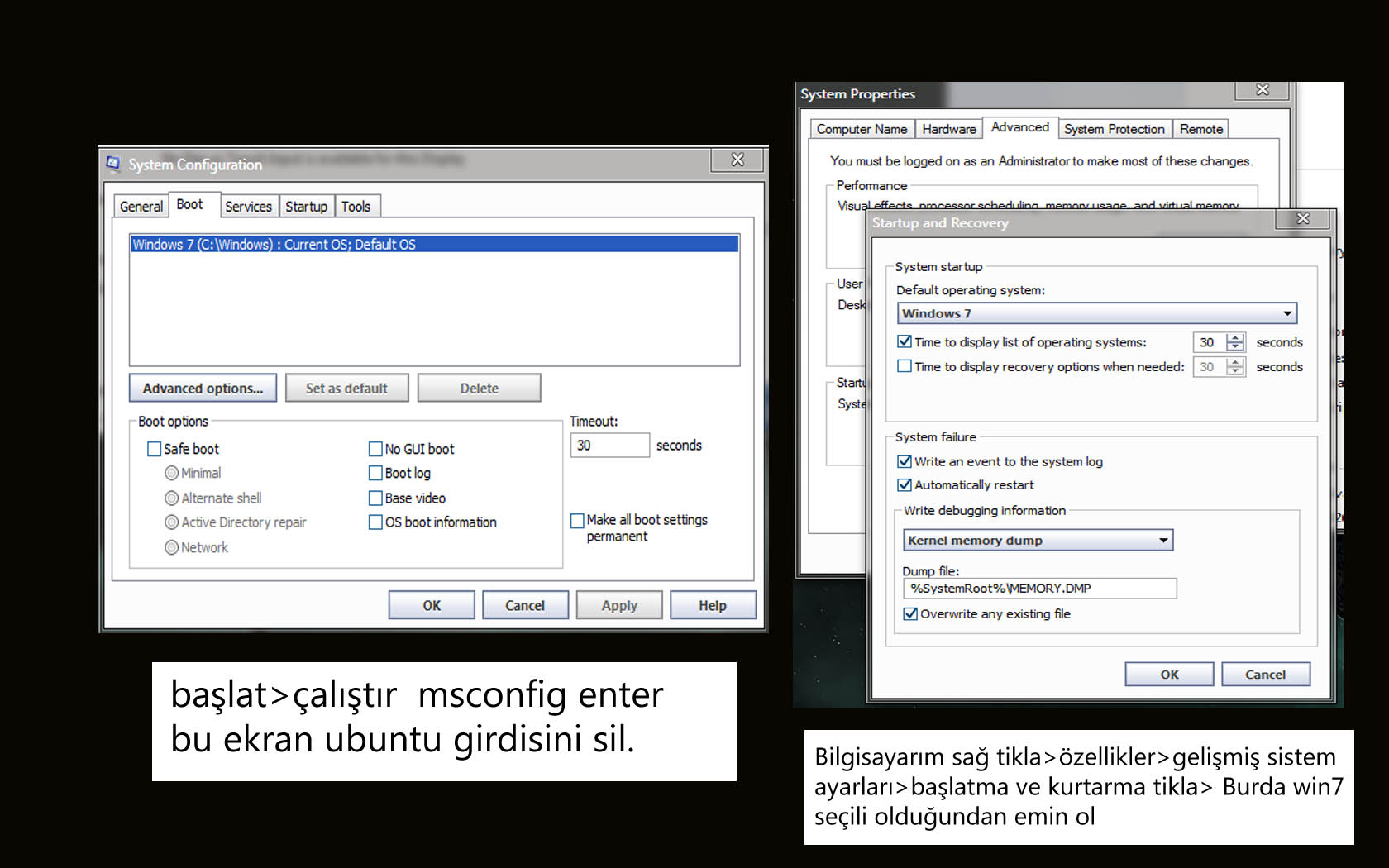
Task: Click the Set as default button
Action: [x=346, y=388]
